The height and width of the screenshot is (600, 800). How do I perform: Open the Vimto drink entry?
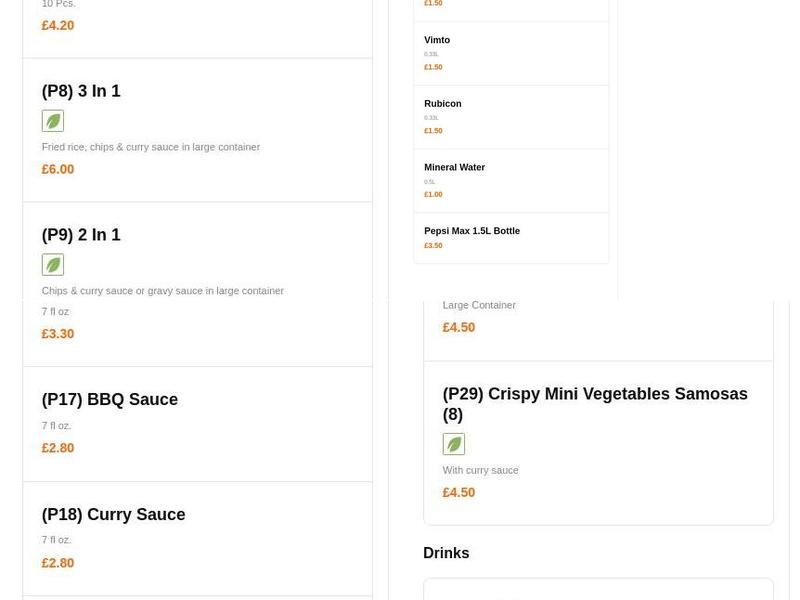point(436,40)
